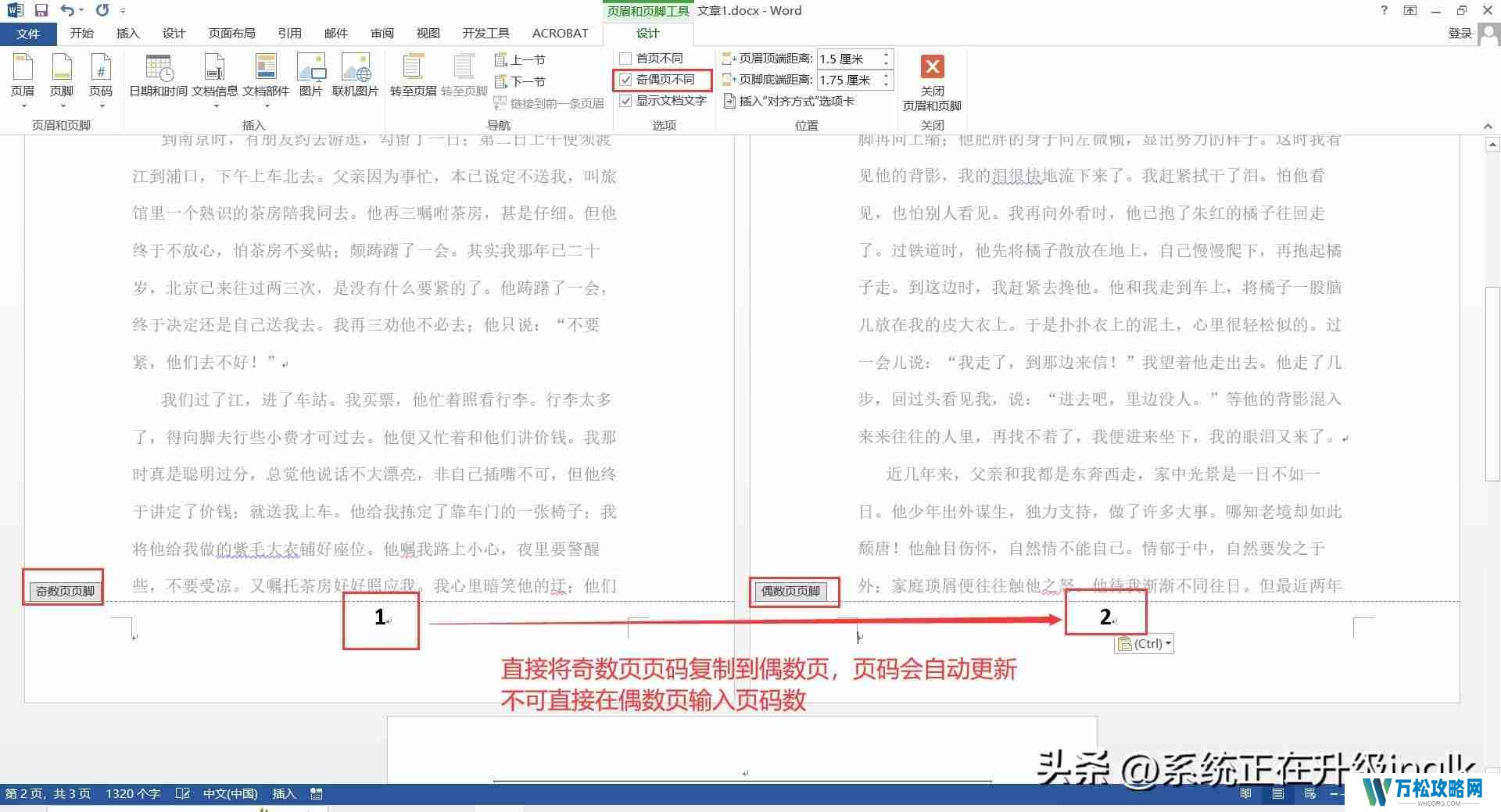Click the 1320个字 word count display
Viewport: 1501px width, 812px height.
(133, 793)
